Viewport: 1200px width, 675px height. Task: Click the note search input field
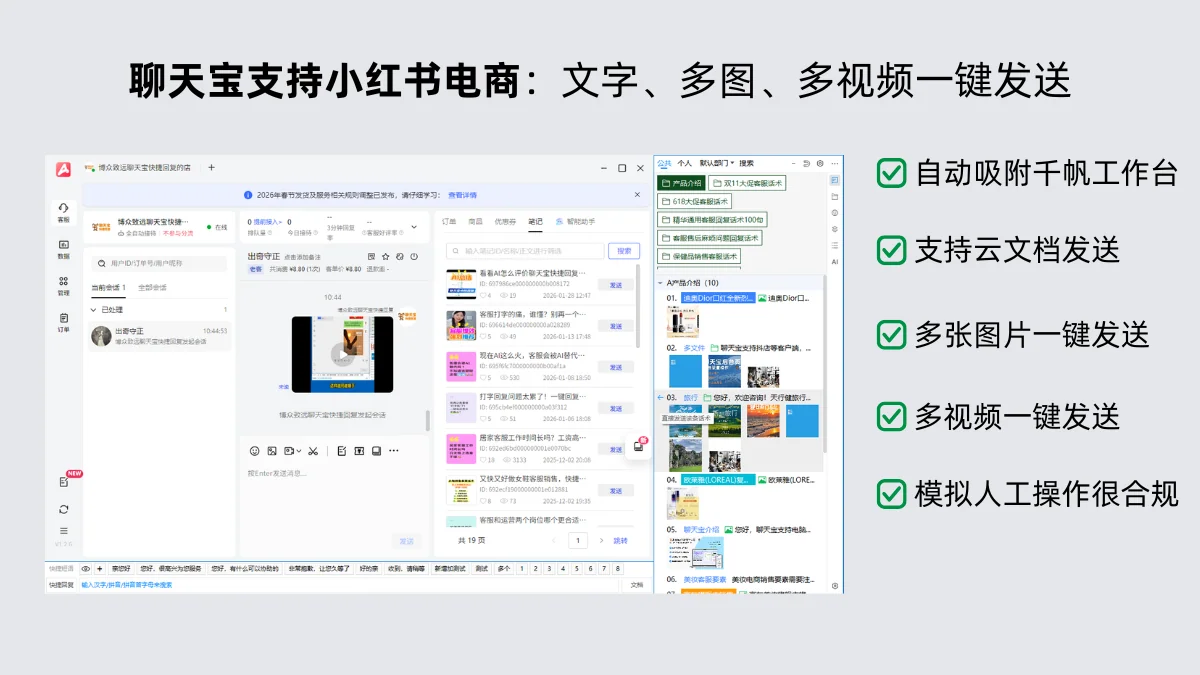525,251
